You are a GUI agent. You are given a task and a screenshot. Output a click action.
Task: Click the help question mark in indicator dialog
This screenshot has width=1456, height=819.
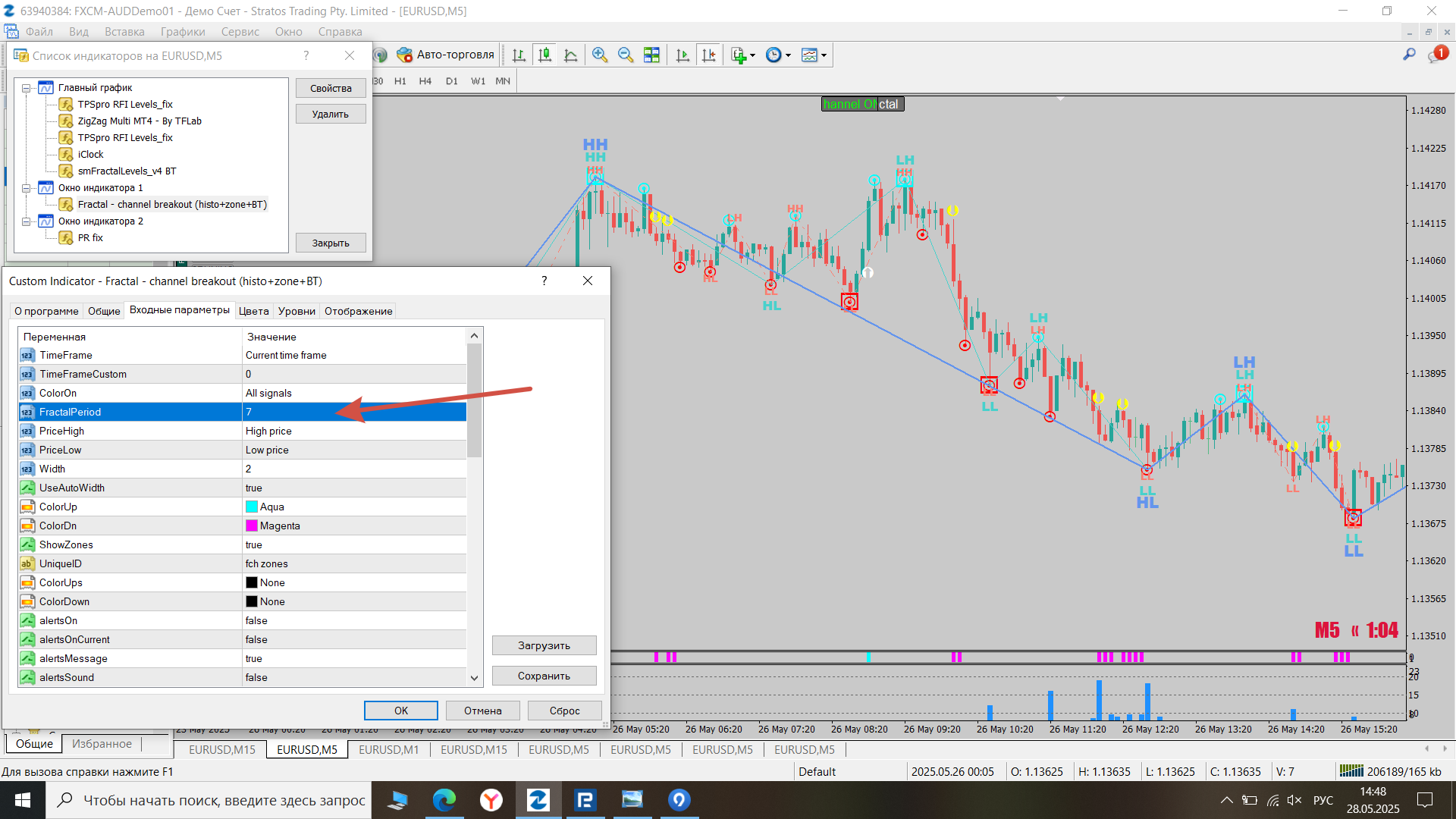[x=544, y=281]
